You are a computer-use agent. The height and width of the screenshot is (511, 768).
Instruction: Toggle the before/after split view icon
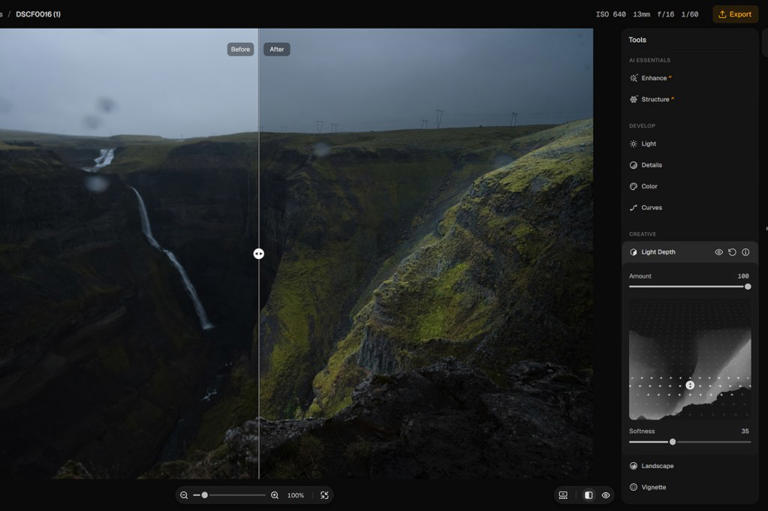(589, 495)
